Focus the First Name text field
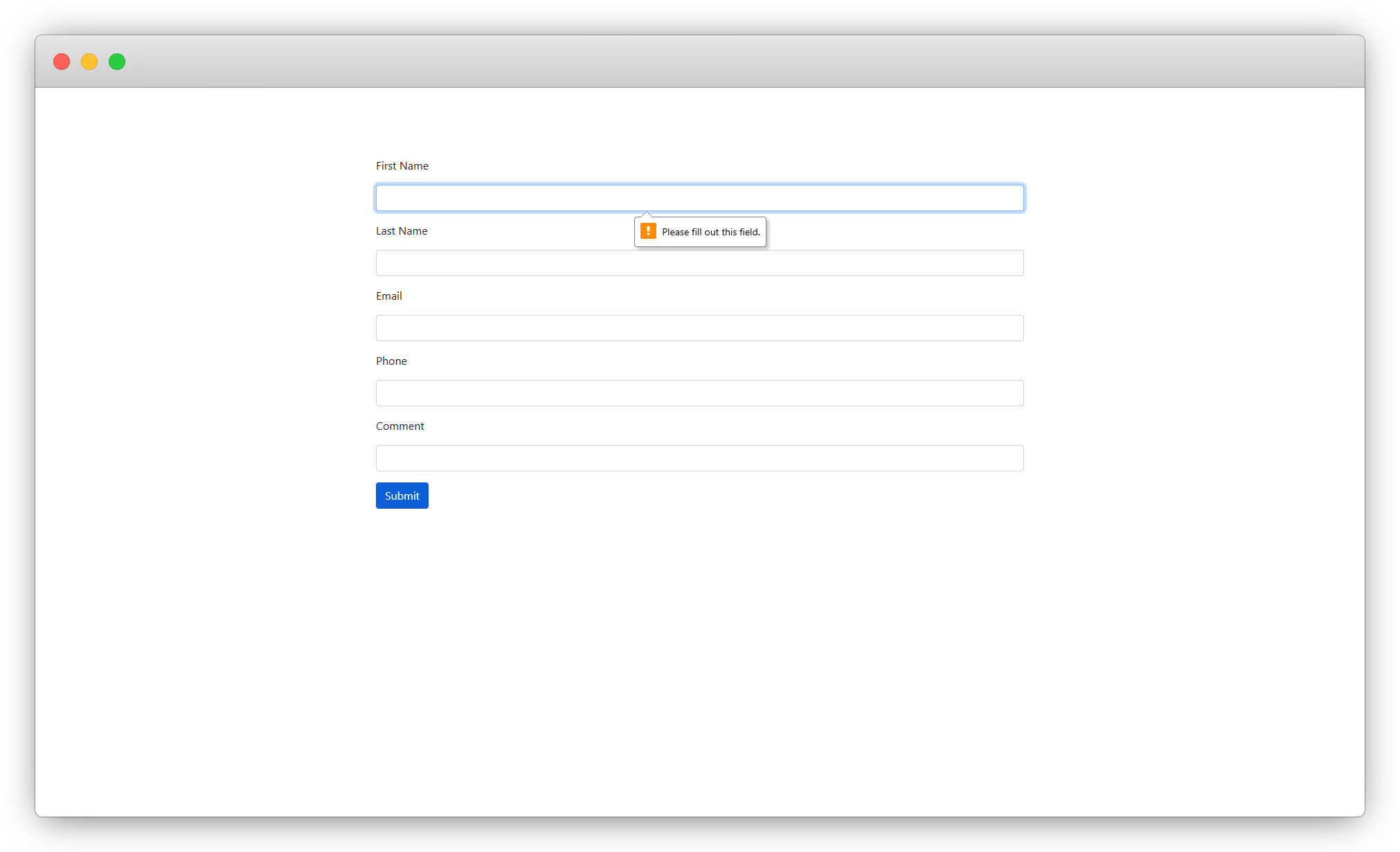The image size is (1400, 852). click(699, 198)
